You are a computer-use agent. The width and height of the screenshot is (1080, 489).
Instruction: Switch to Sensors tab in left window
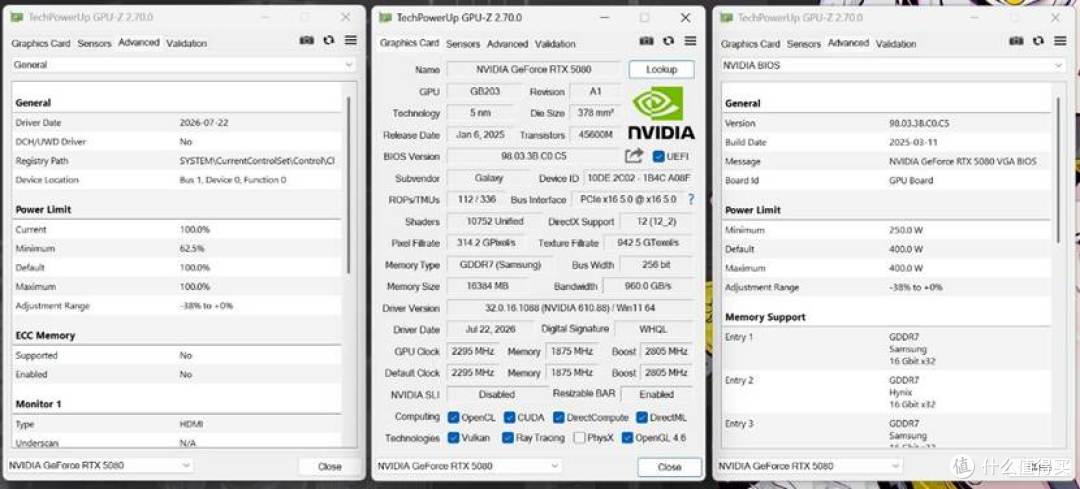pyautogui.click(x=94, y=43)
